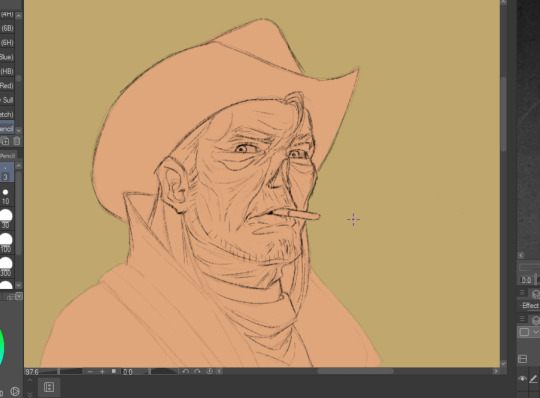Image resolution: width=540 pixels, height=398 pixels.
Task: Open the timeline panel icon
Action: coord(49,387)
